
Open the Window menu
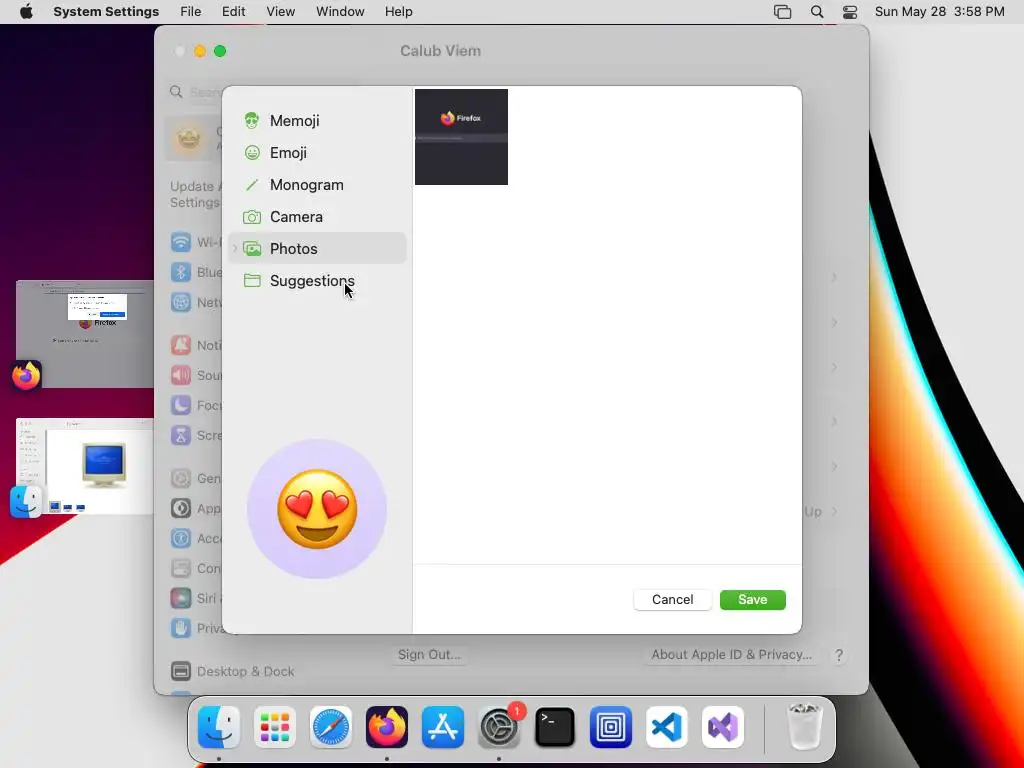click(x=340, y=12)
